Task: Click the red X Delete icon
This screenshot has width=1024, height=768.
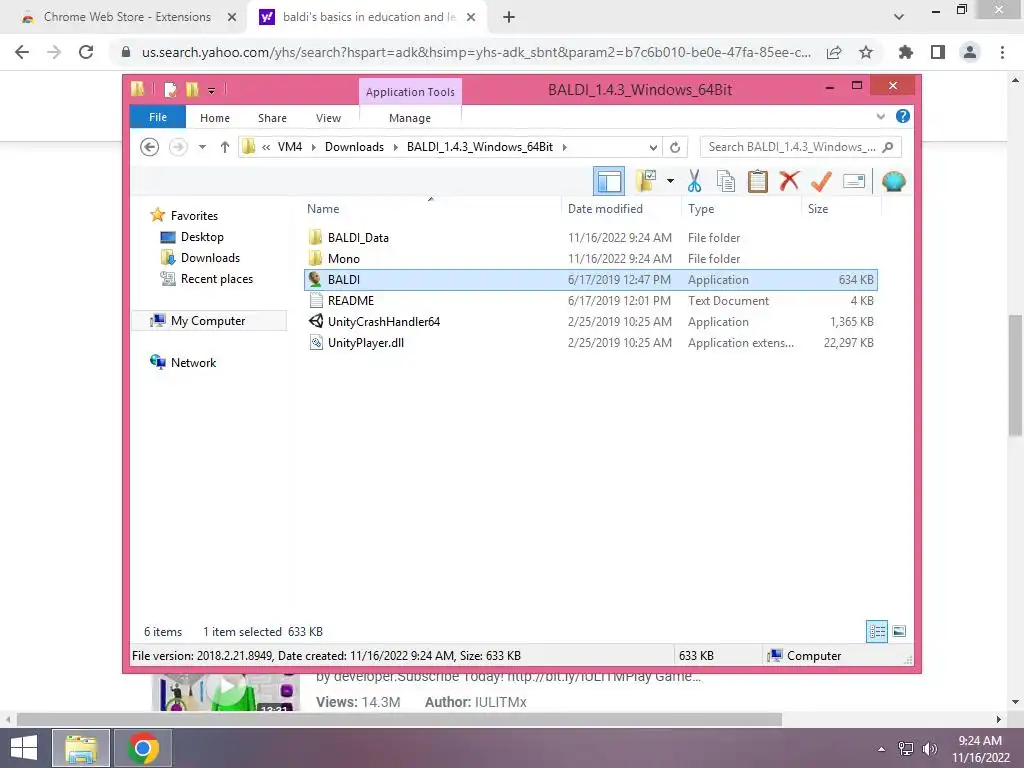Action: [x=790, y=180]
